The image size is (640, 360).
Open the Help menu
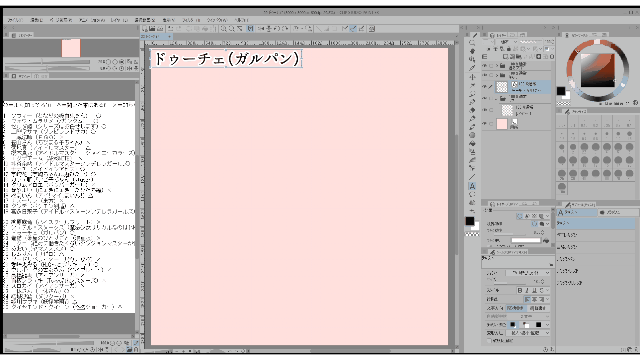[x=241, y=20]
